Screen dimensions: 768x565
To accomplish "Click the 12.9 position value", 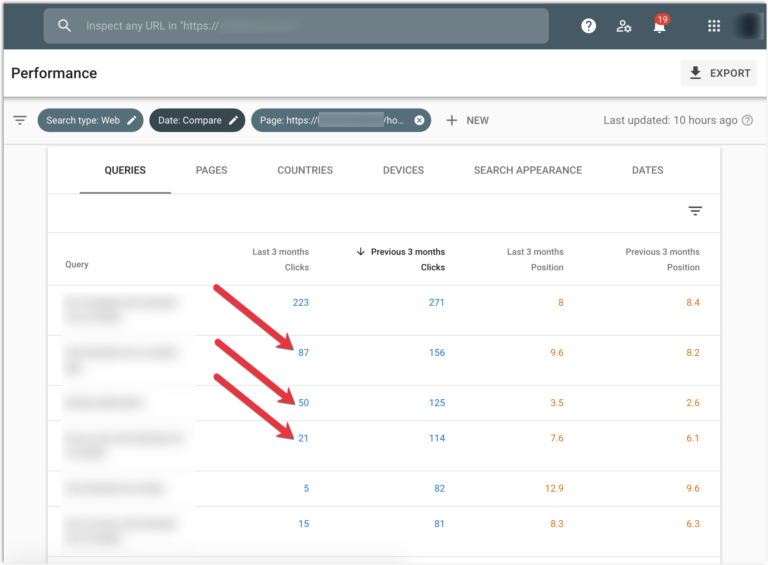I will [x=554, y=489].
